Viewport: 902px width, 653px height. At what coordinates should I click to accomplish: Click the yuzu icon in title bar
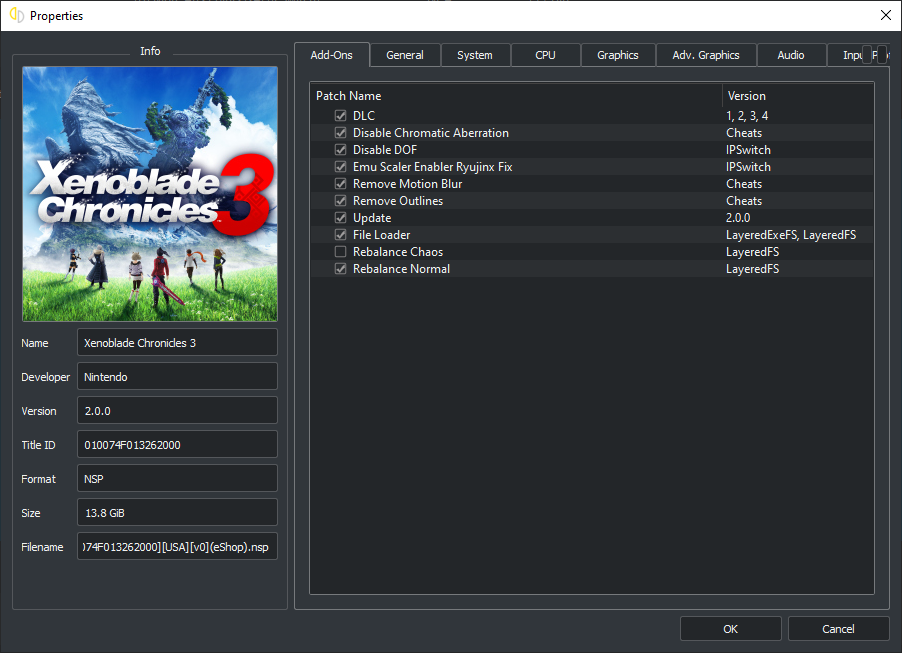[17, 16]
